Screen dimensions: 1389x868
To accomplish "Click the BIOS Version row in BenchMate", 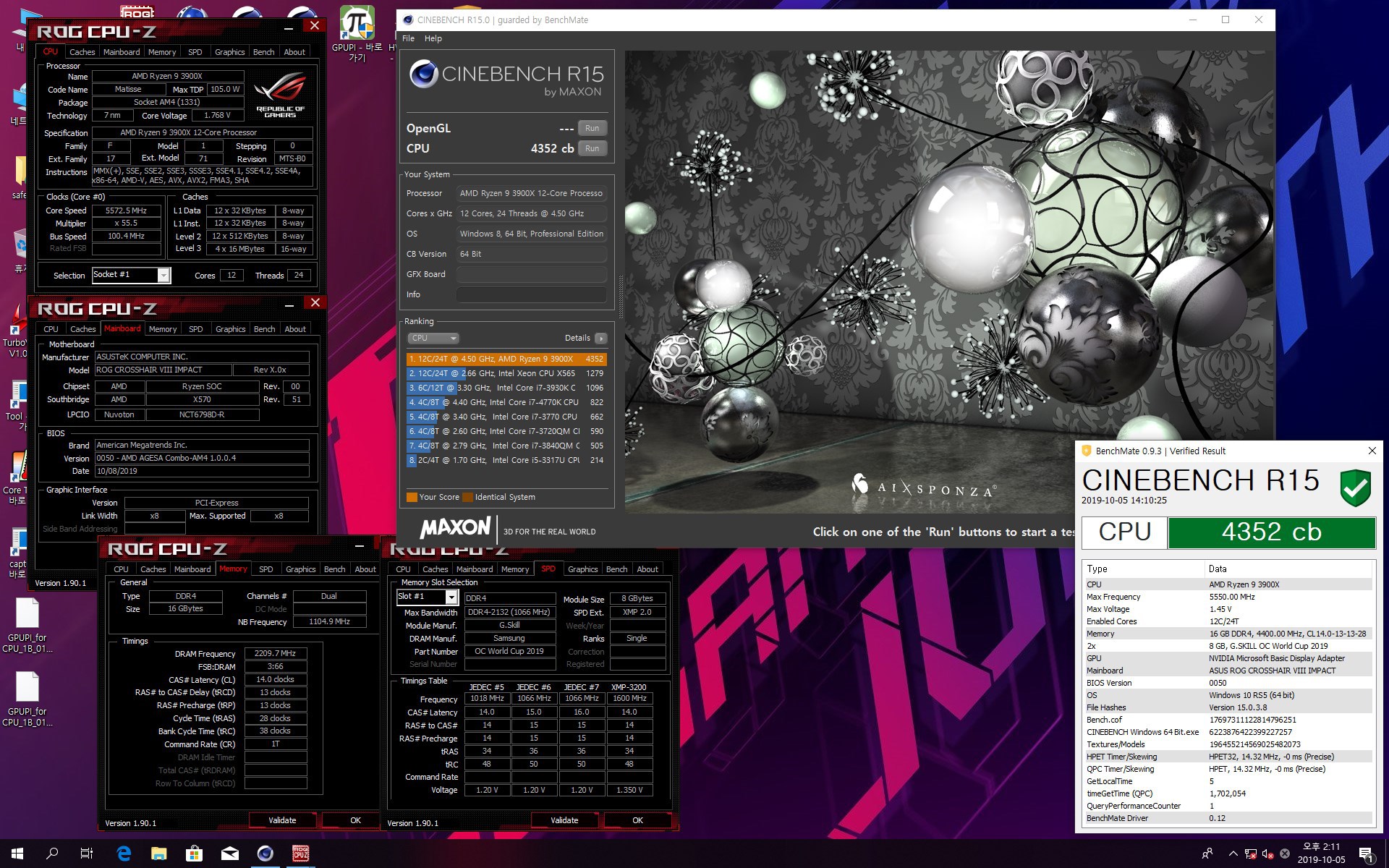I will [x=1228, y=683].
